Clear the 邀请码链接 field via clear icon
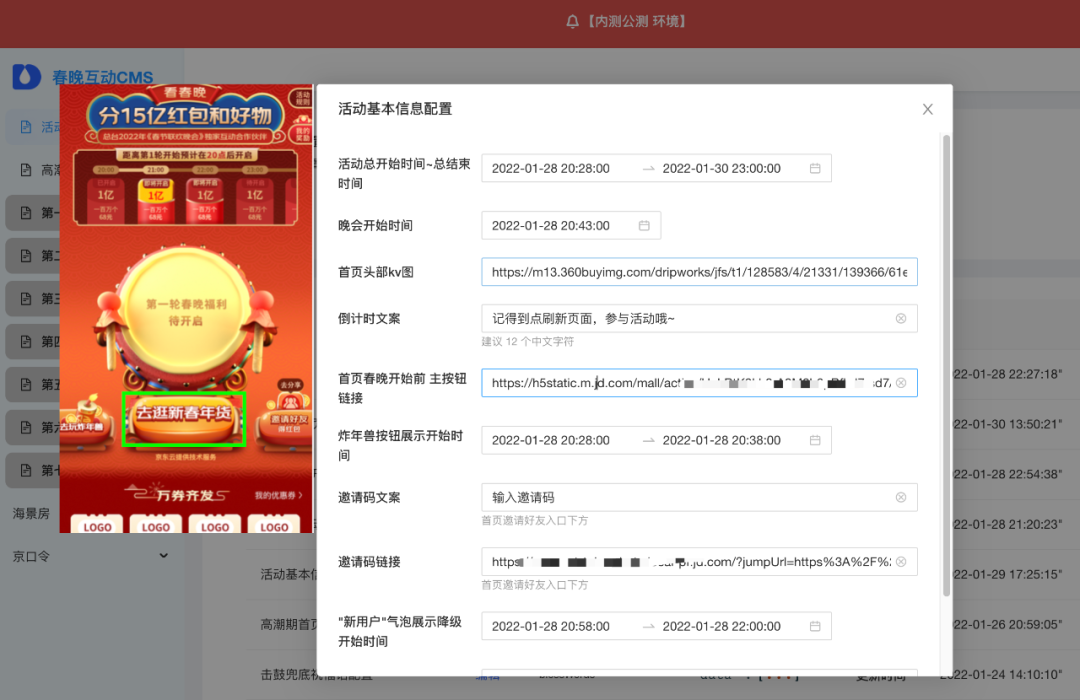Image resolution: width=1080 pixels, height=700 pixels. pyautogui.click(x=900, y=562)
